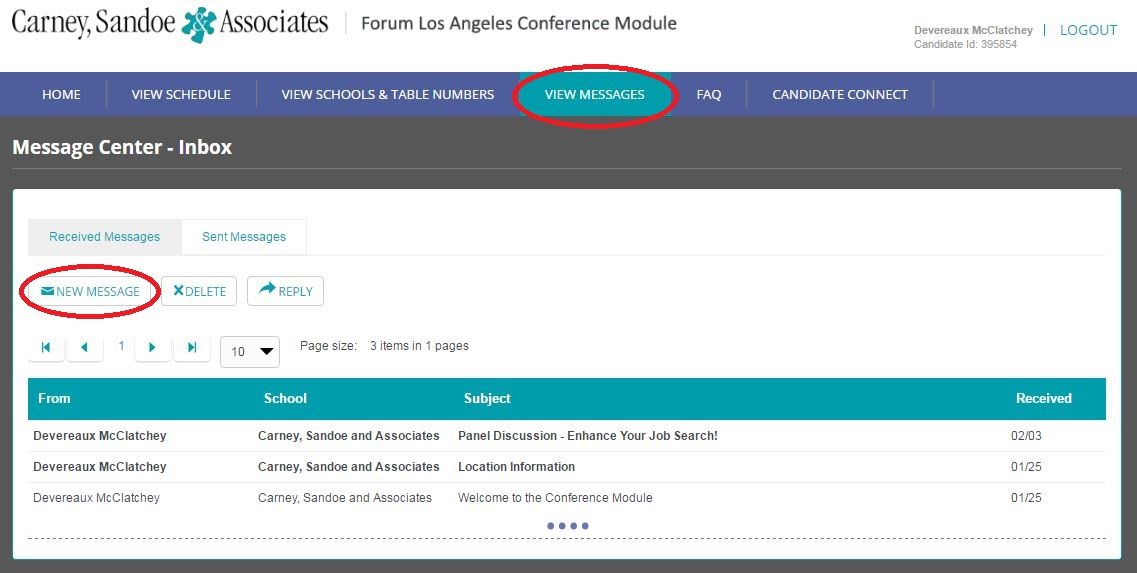Image resolution: width=1137 pixels, height=573 pixels.
Task: Open the page size dropdown
Action: click(249, 351)
